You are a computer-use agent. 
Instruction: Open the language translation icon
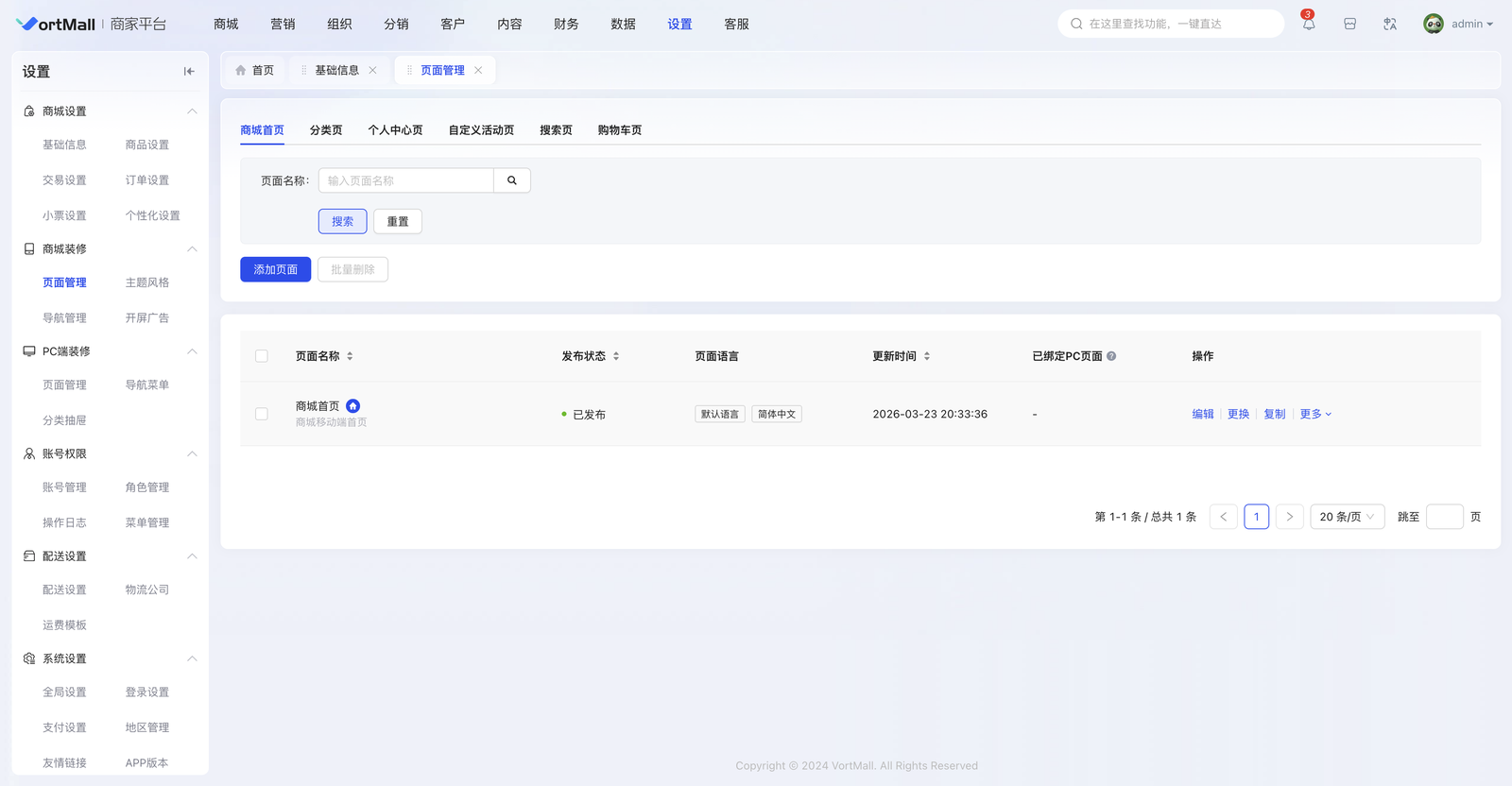(x=1390, y=25)
